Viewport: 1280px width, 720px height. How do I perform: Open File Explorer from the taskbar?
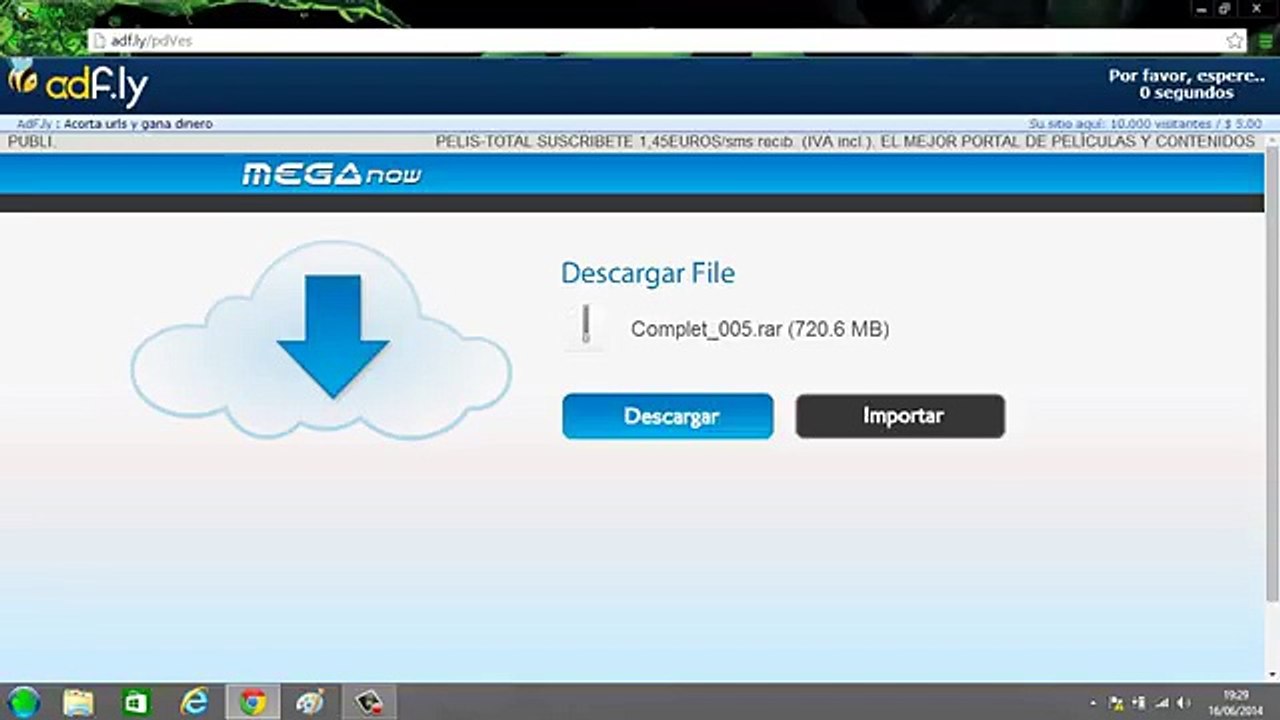[78, 702]
